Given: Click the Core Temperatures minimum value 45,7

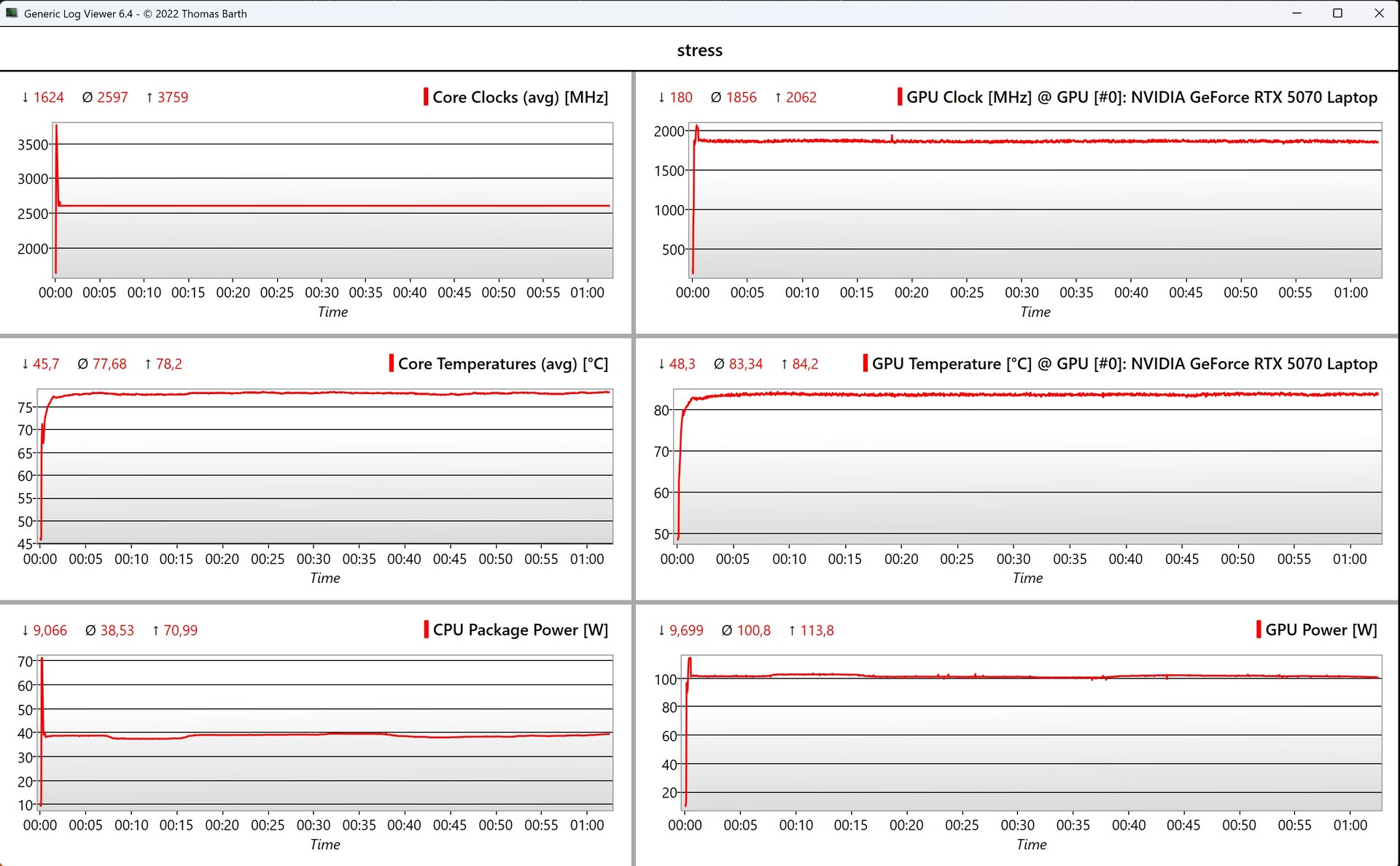Looking at the screenshot, I should tap(46, 363).
